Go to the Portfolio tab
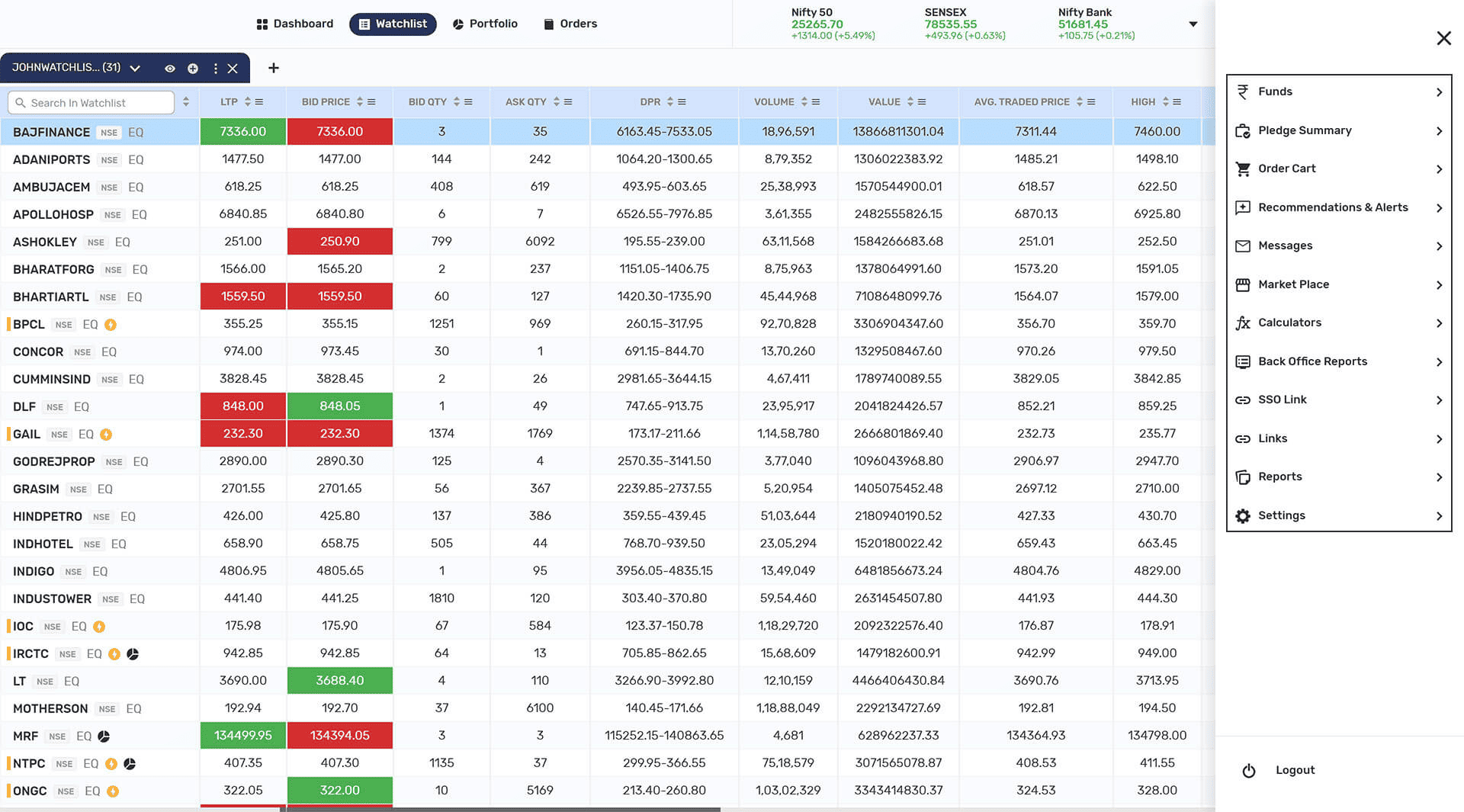Image resolution: width=1464 pixels, height=812 pixels. (485, 24)
